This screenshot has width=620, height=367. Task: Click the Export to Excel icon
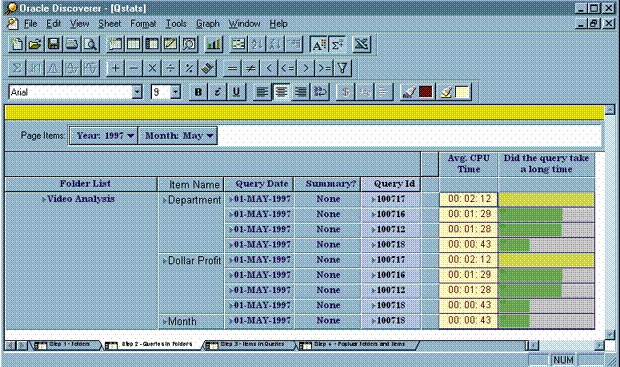click(x=361, y=44)
